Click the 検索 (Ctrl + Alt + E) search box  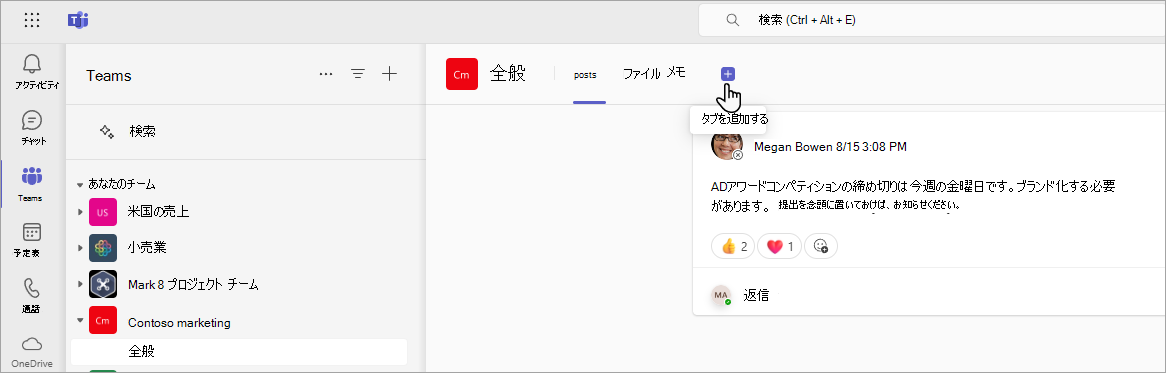tap(932, 20)
